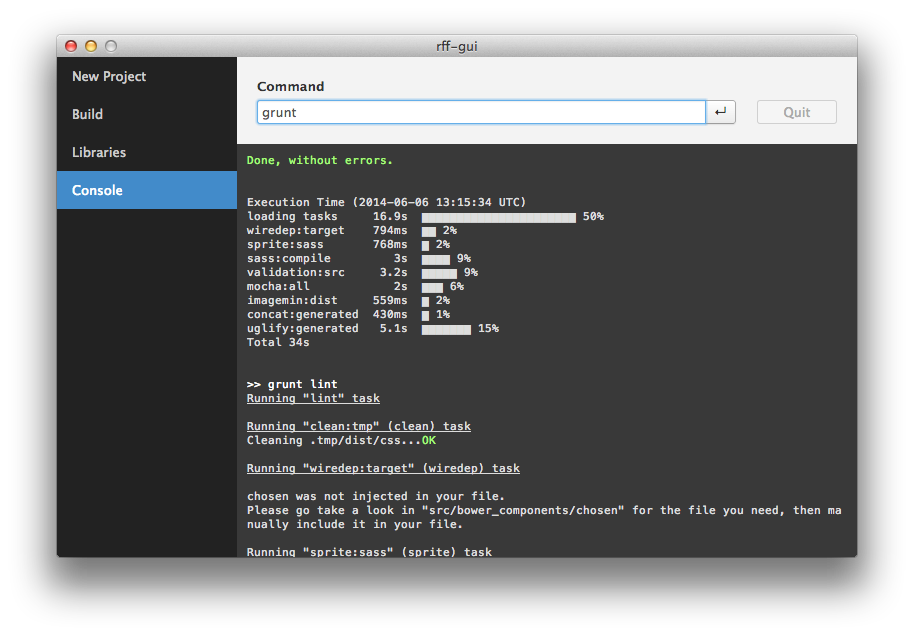Click 'Done, without errors.' message
The height and width of the screenshot is (636, 914).
pyautogui.click(x=319, y=160)
